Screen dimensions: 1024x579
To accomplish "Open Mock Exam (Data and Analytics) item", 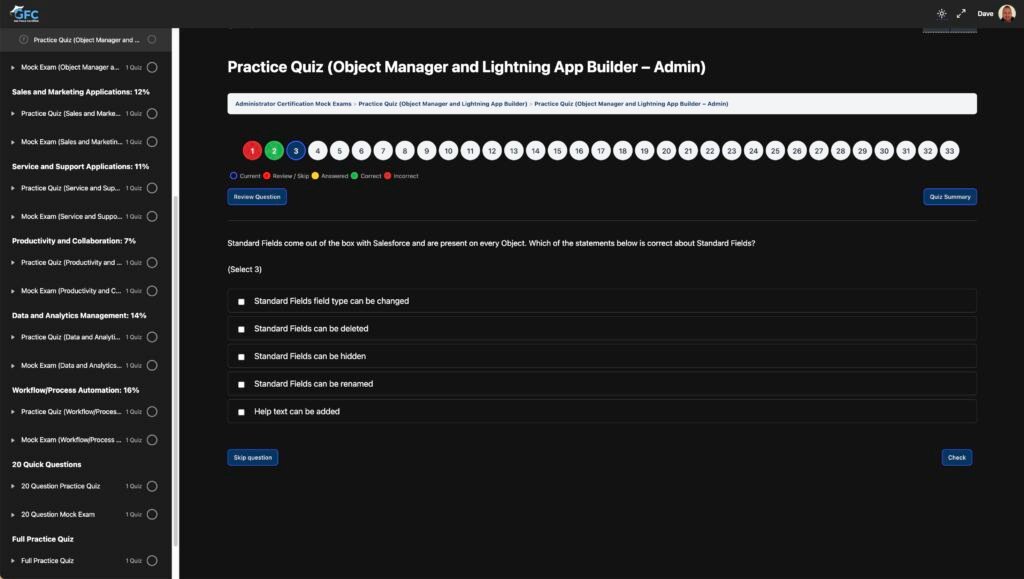I will point(71,366).
